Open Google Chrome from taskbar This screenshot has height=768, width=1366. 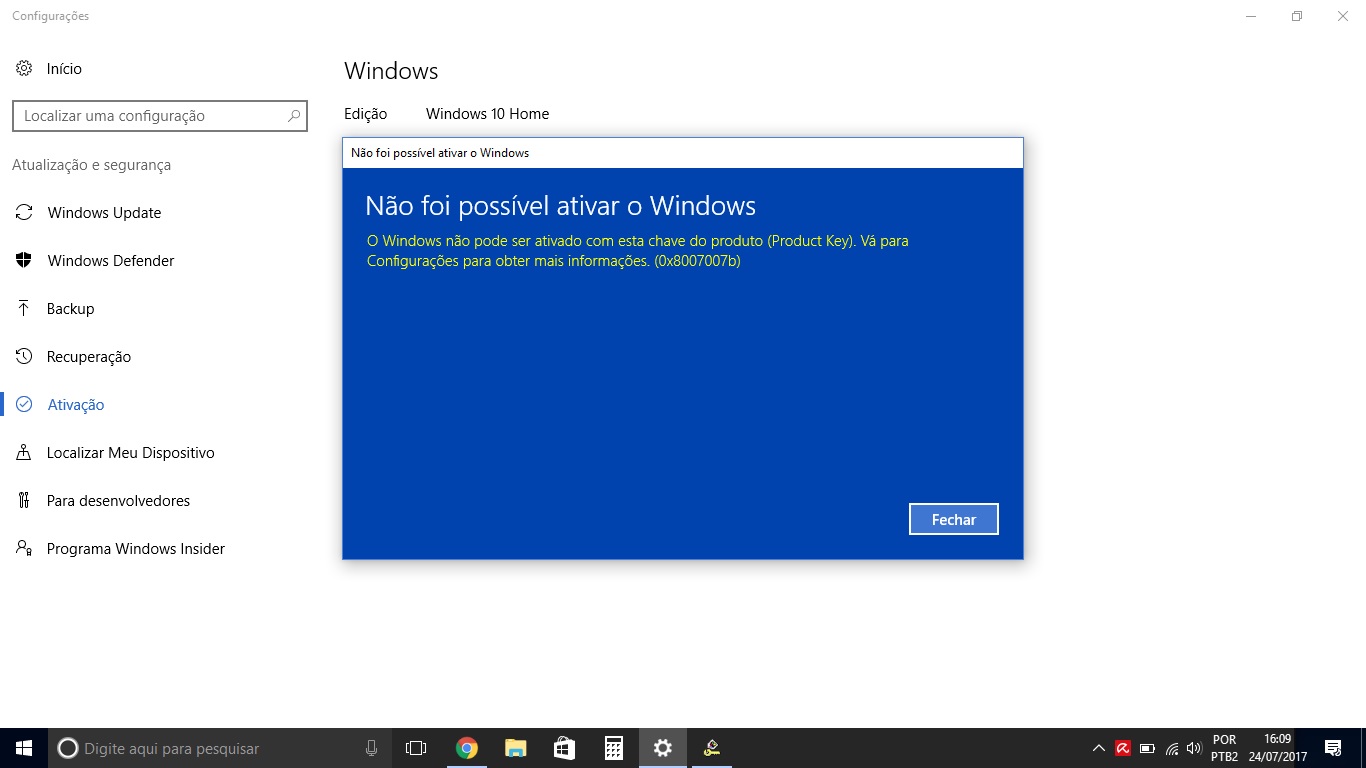pos(466,748)
